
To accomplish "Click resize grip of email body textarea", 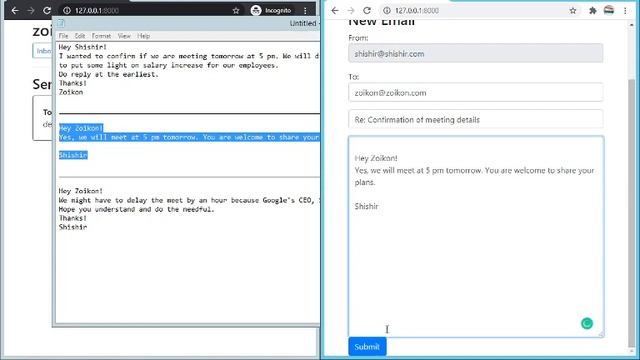I will tap(601, 334).
